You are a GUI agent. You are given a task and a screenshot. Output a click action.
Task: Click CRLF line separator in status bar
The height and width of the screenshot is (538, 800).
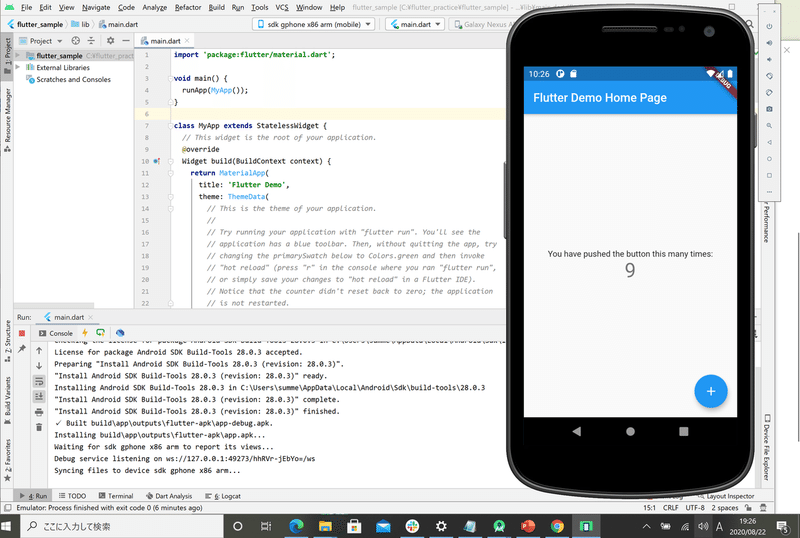tap(670, 508)
